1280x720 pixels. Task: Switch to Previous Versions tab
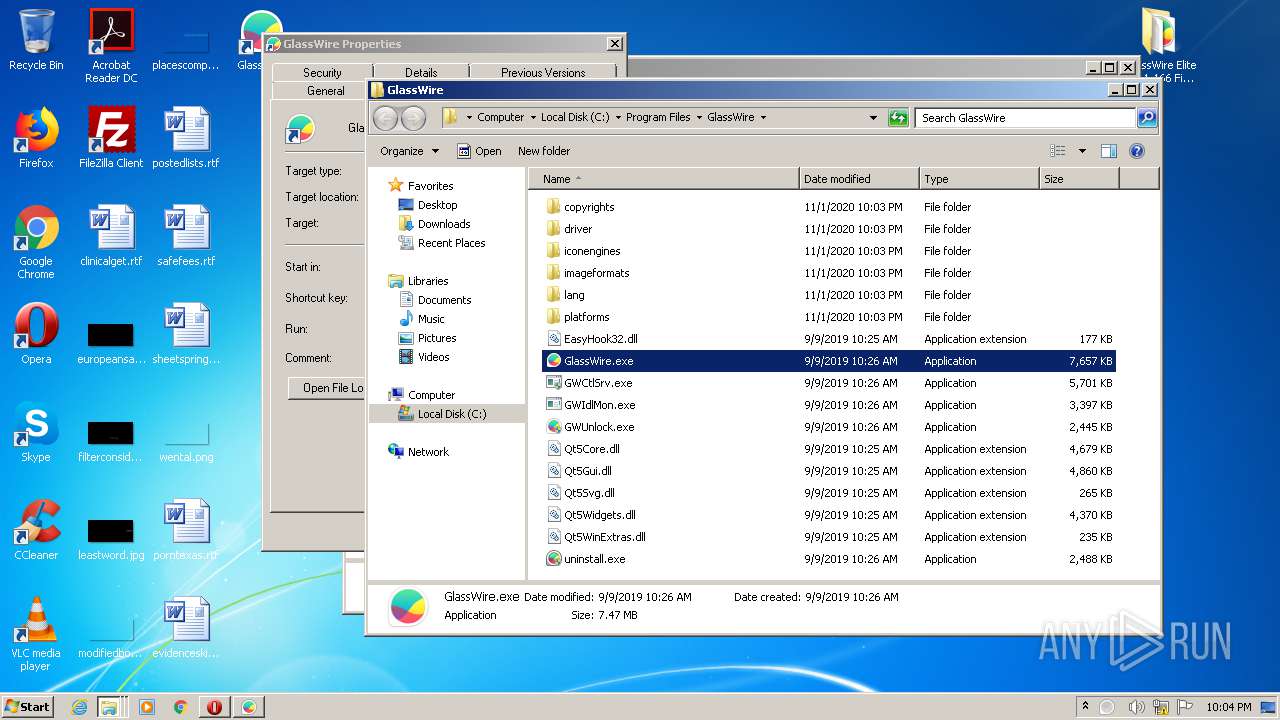[543, 73]
